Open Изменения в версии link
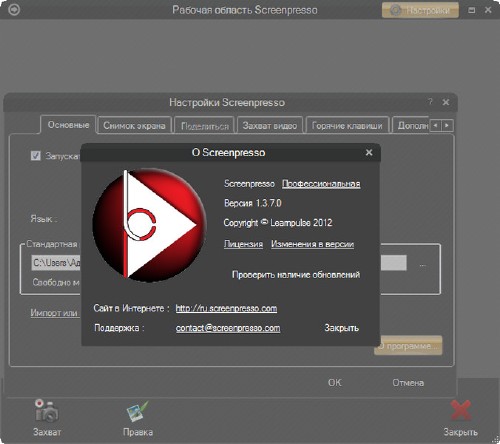 (312, 244)
